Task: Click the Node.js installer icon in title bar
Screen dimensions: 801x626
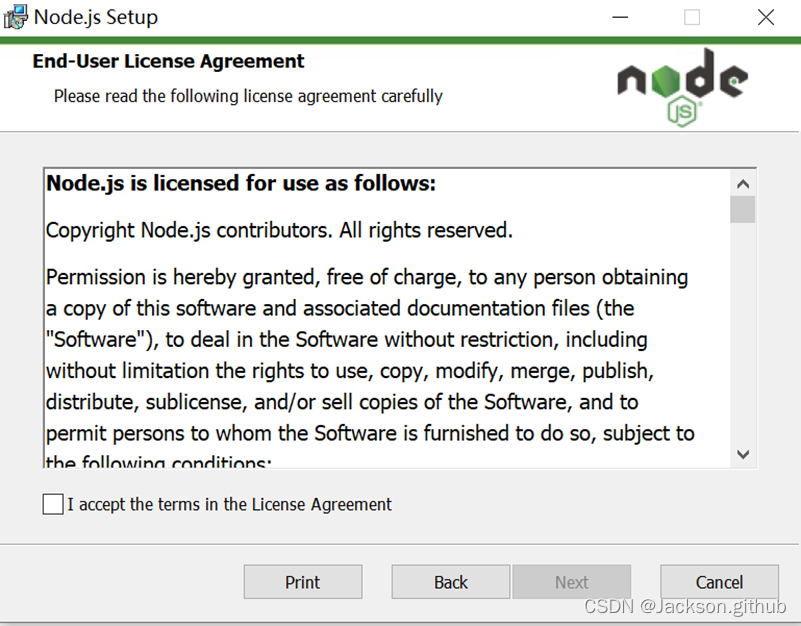Action: [15, 17]
